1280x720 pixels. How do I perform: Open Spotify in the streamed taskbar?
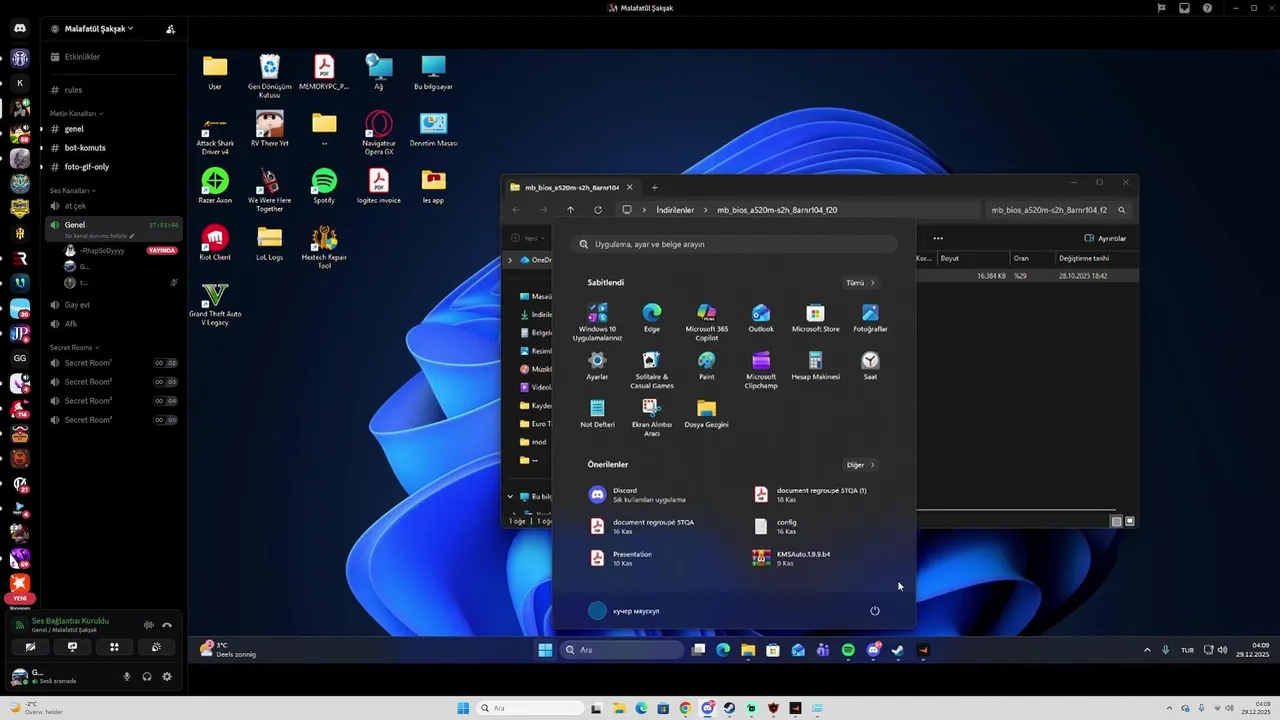pyautogui.click(x=848, y=650)
